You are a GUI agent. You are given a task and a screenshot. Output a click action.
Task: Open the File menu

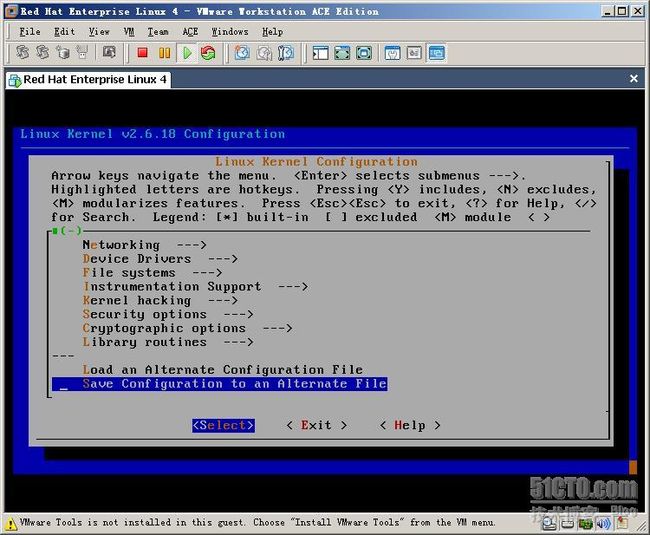pyautogui.click(x=30, y=31)
